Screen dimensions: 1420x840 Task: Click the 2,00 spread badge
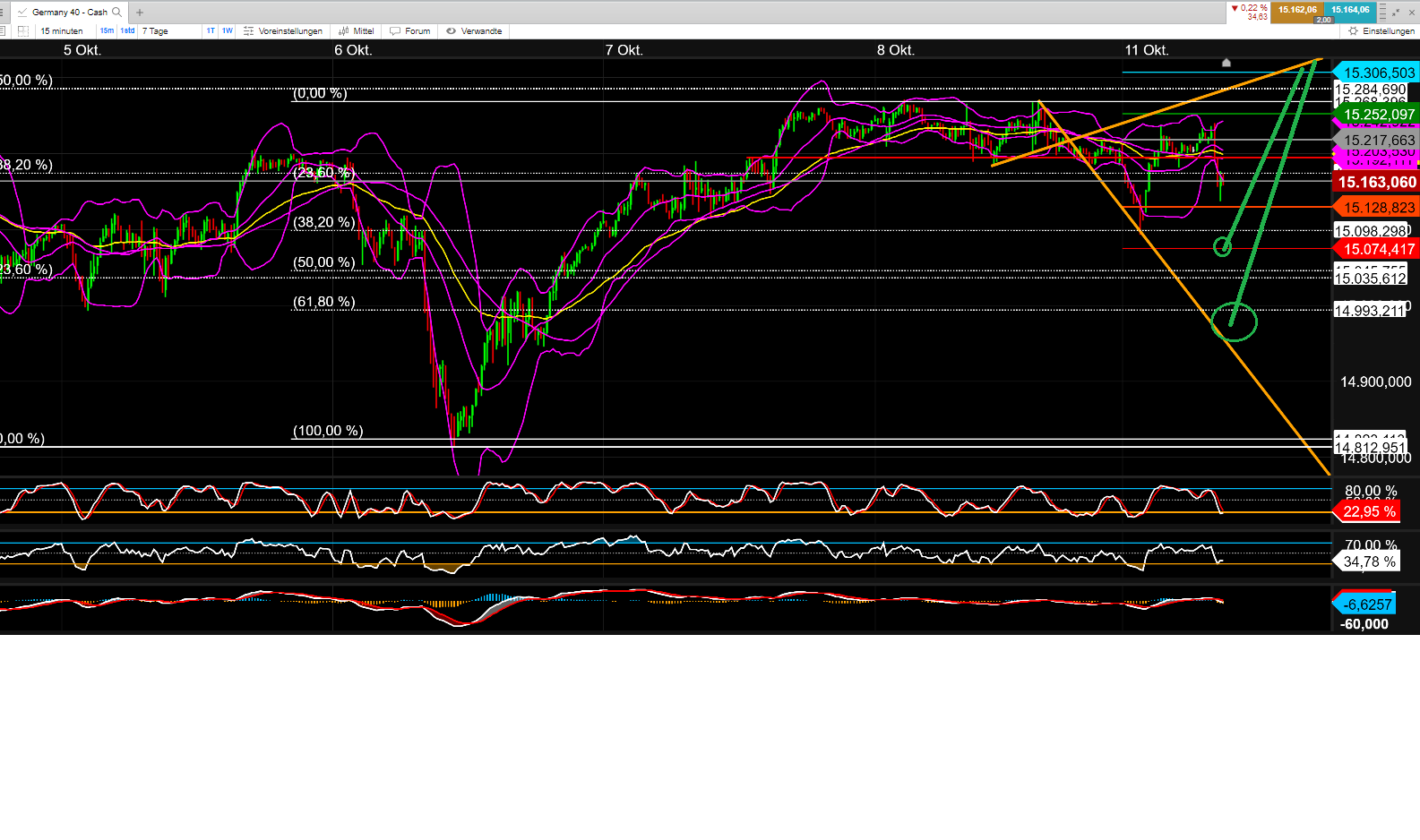point(1323,20)
